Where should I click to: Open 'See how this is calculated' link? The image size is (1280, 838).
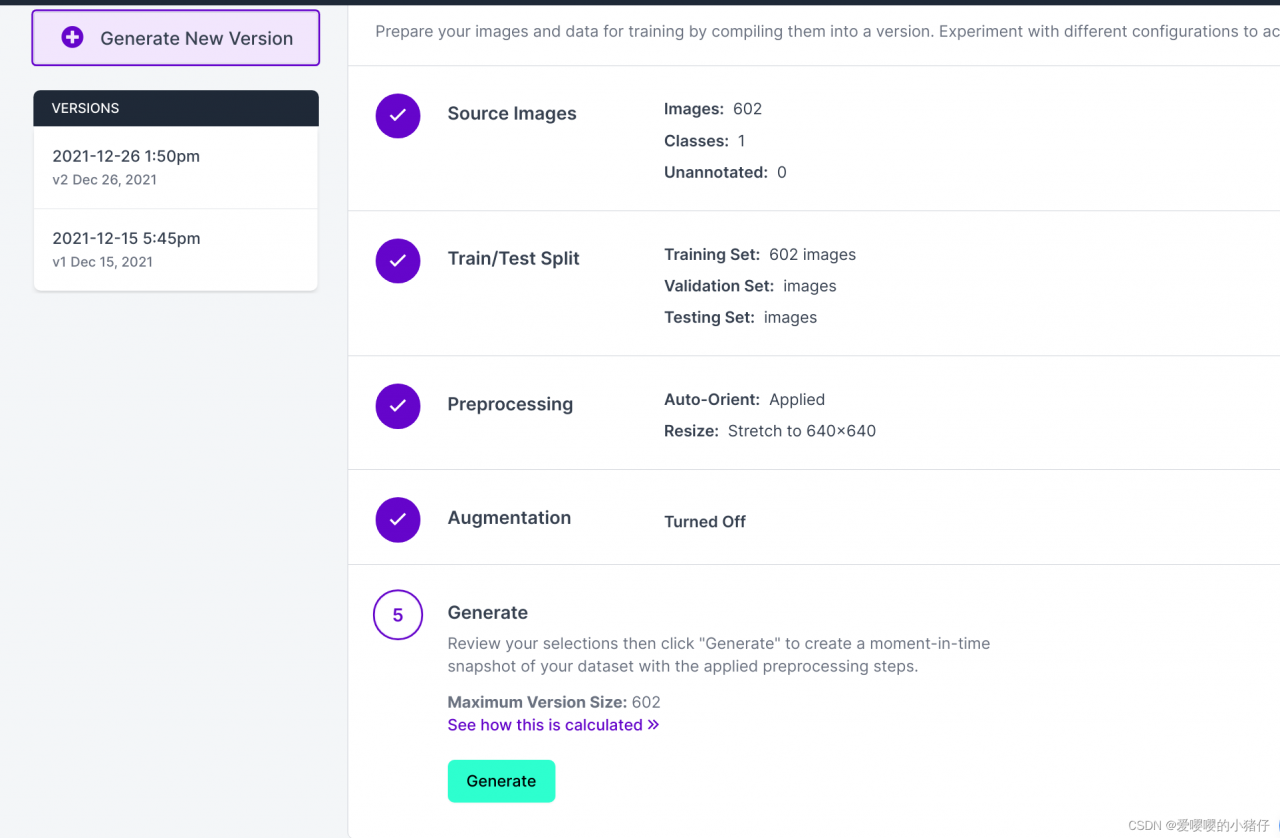545,725
